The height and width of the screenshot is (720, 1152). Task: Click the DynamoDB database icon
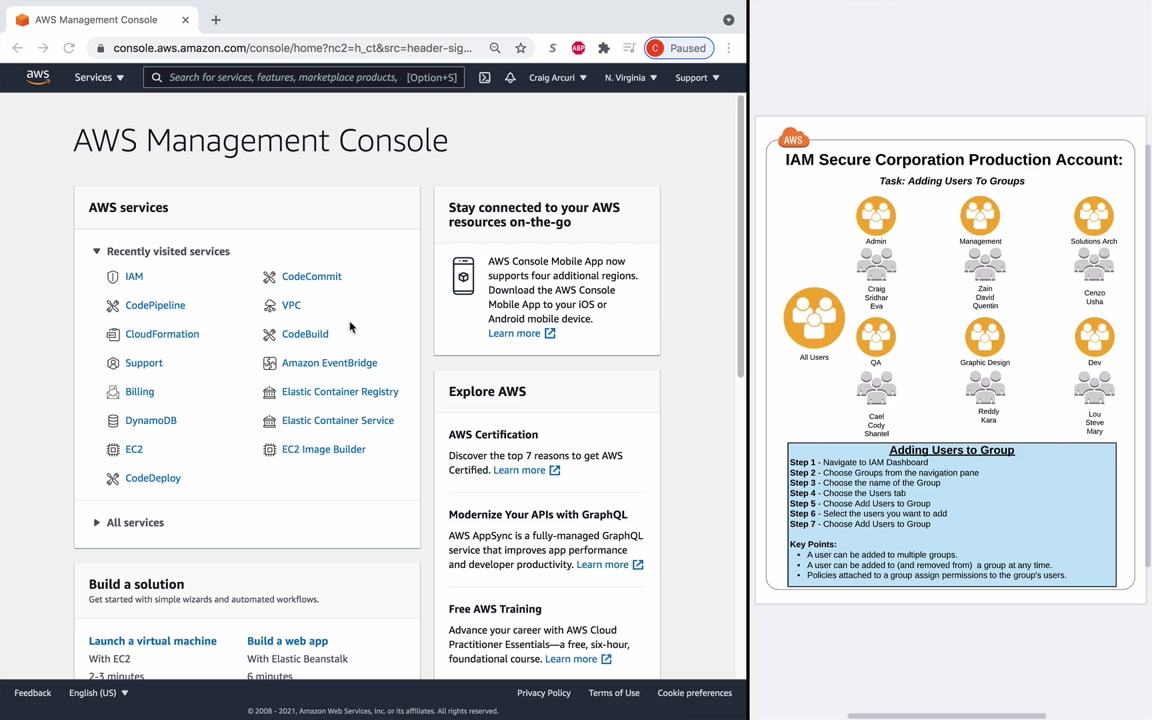(x=112, y=421)
